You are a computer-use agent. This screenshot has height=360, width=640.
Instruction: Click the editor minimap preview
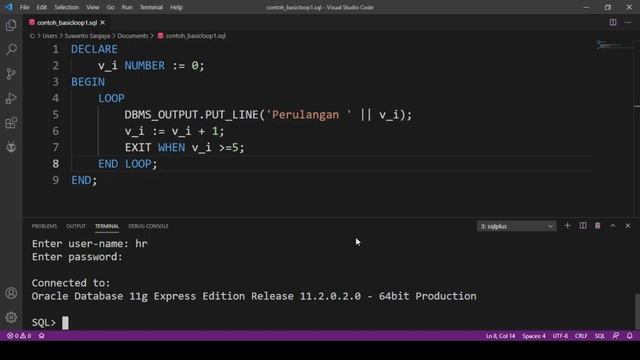614,45
